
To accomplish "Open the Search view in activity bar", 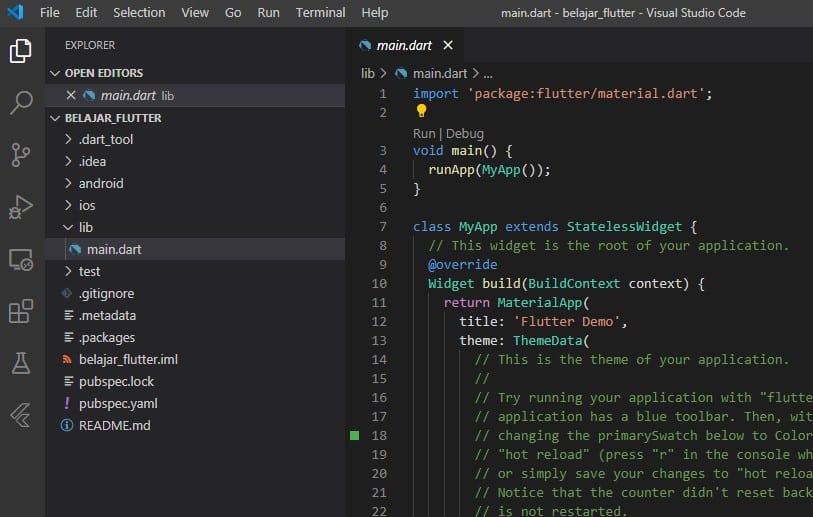I will pos(21,103).
